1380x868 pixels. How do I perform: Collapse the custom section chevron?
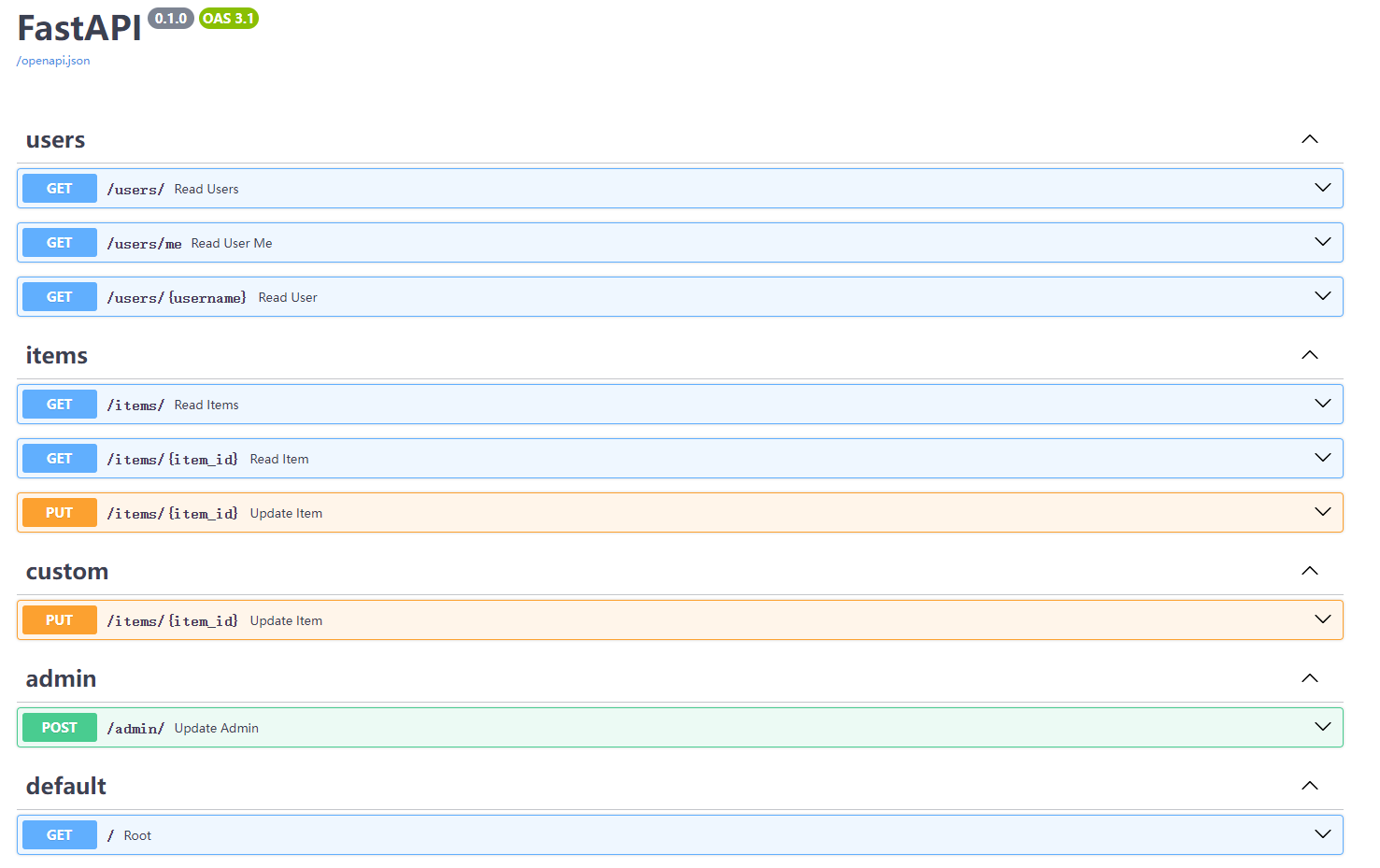(x=1310, y=571)
